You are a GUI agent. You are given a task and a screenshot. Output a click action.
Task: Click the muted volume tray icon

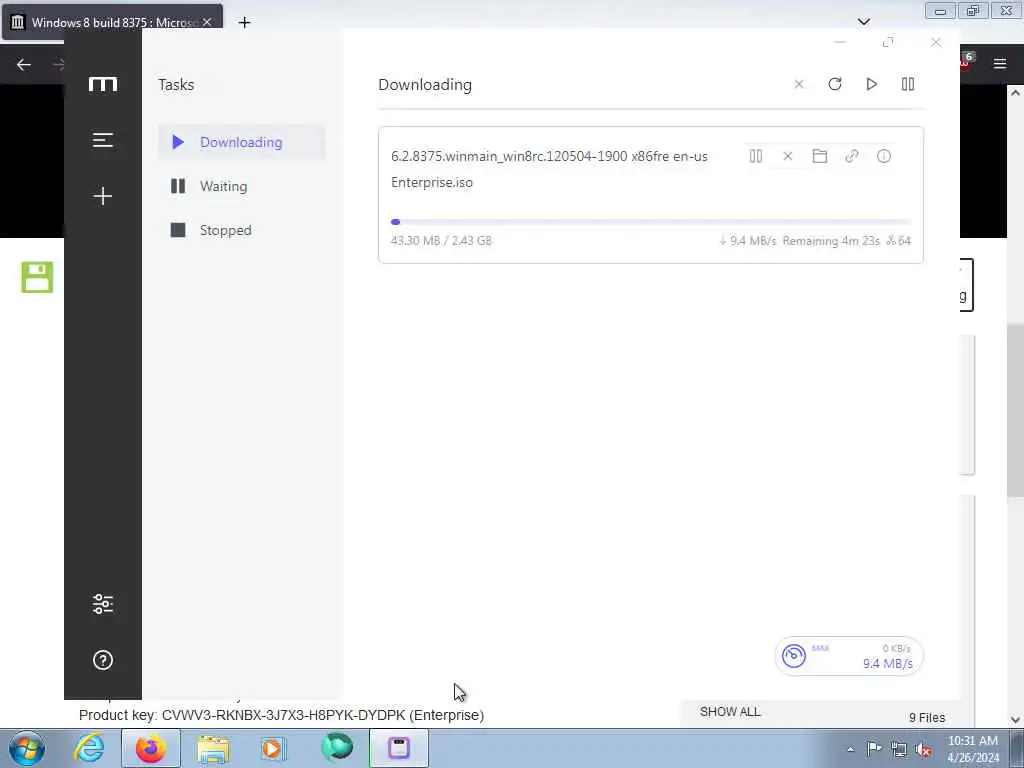(x=923, y=750)
